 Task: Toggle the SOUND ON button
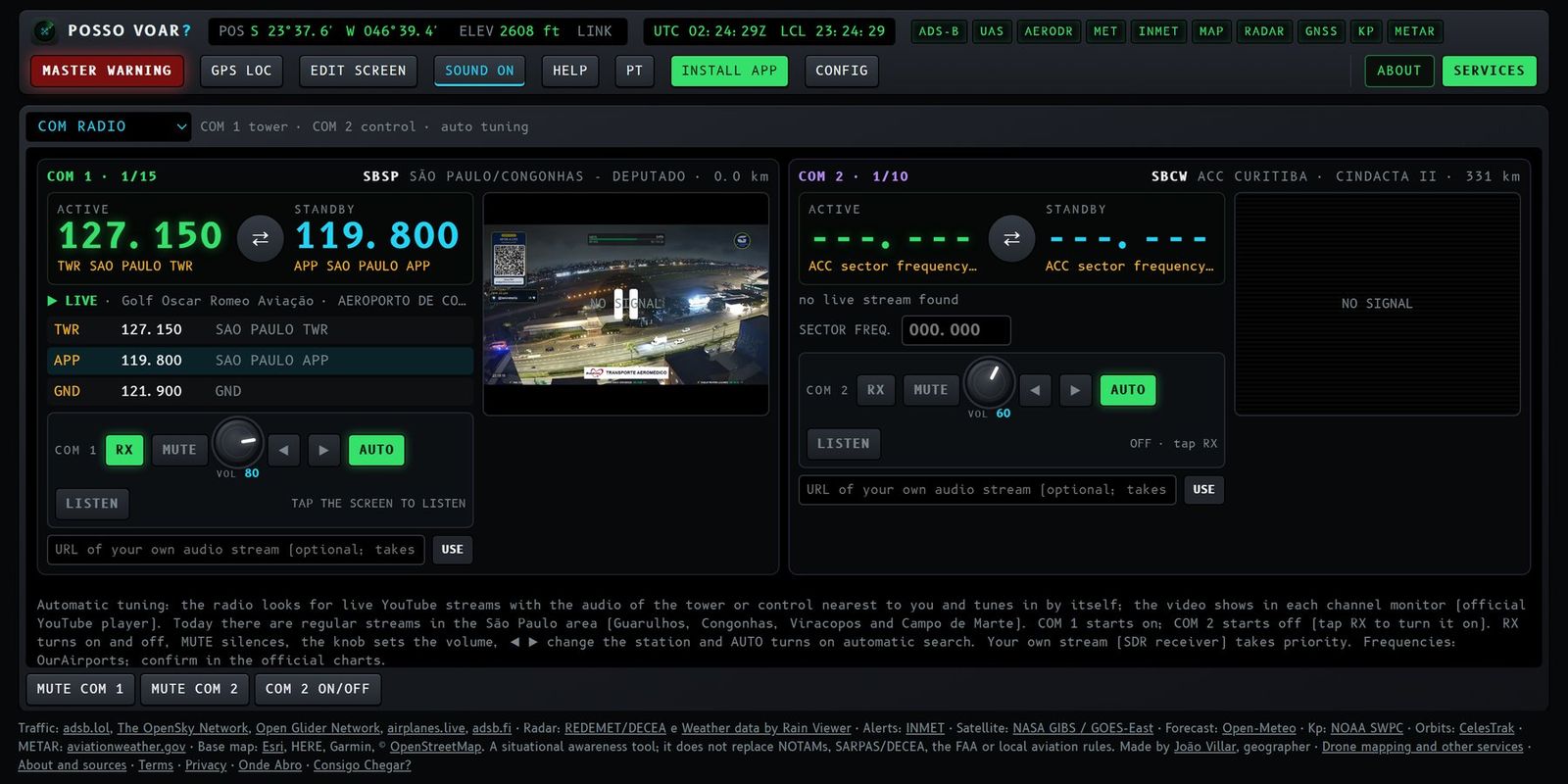pyautogui.click(x=479, y=71)
